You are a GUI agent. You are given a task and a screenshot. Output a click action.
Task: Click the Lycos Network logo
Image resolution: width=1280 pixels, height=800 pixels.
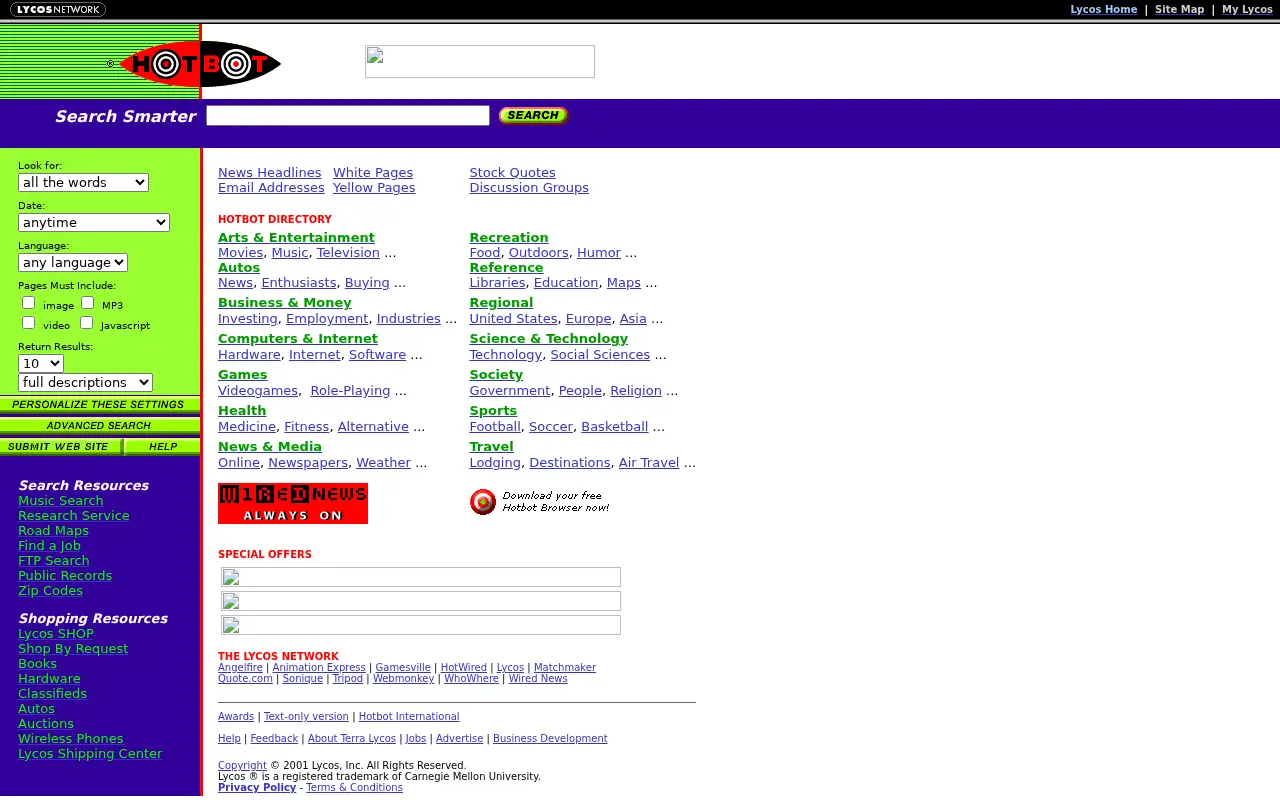[x=58, y=10]
